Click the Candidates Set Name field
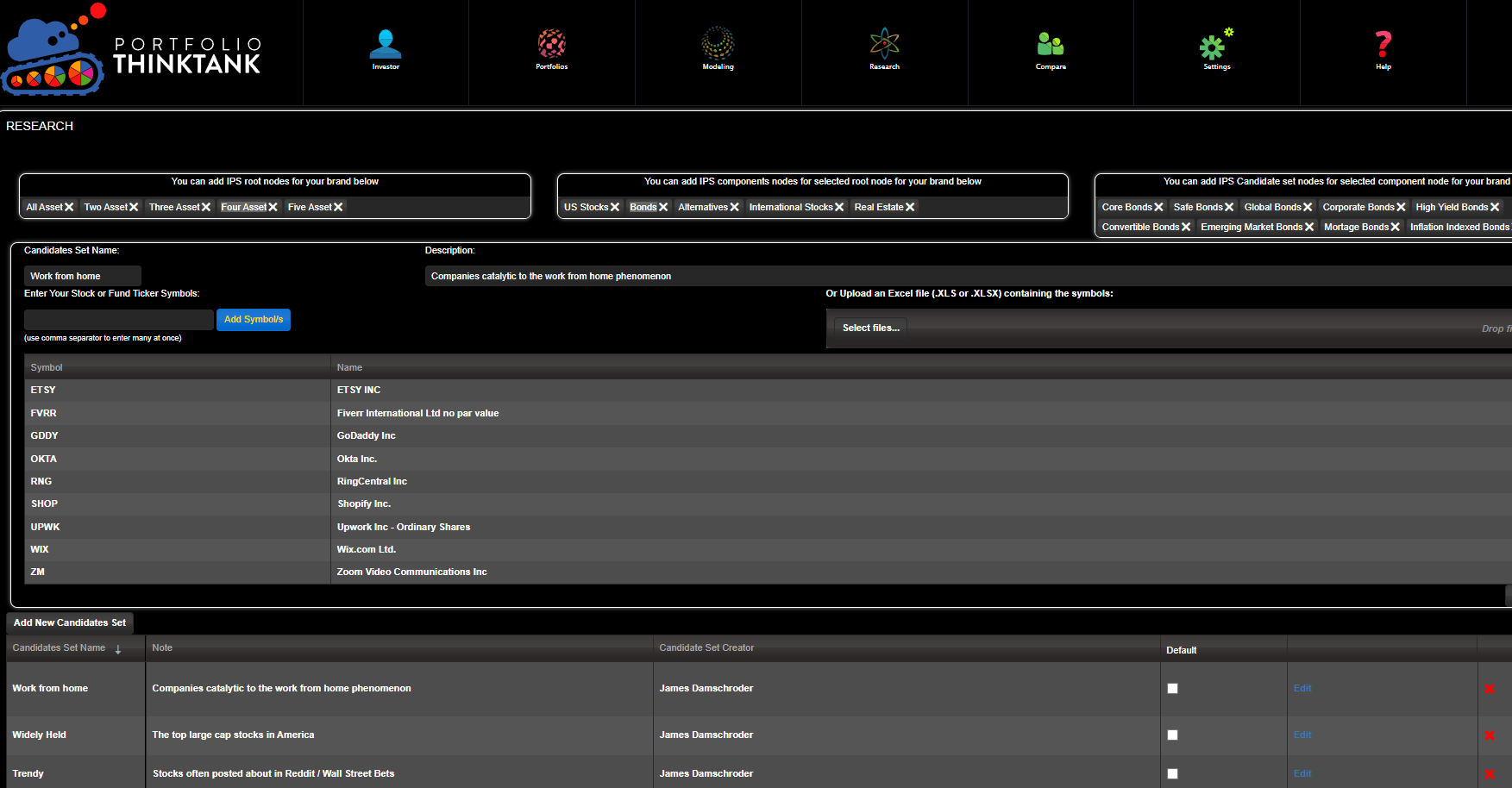This screenshot has height=788, width=1512. (83, 276)
